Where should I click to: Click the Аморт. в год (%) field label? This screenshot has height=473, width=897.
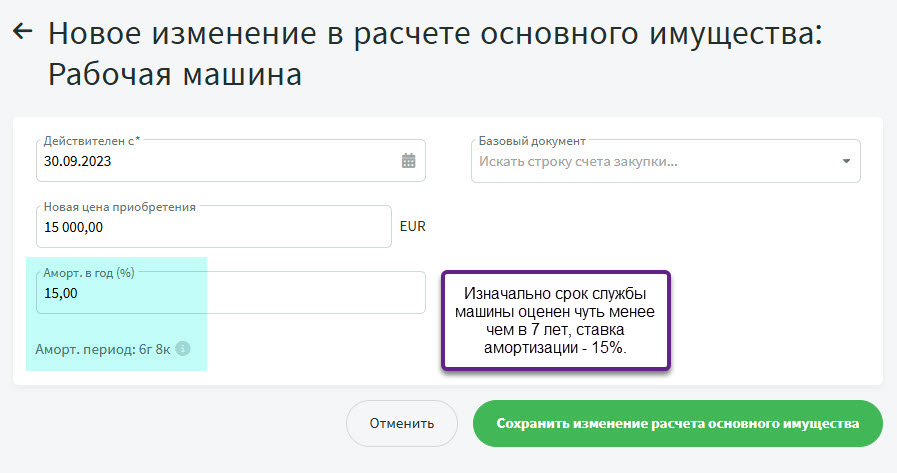point(88,272)
